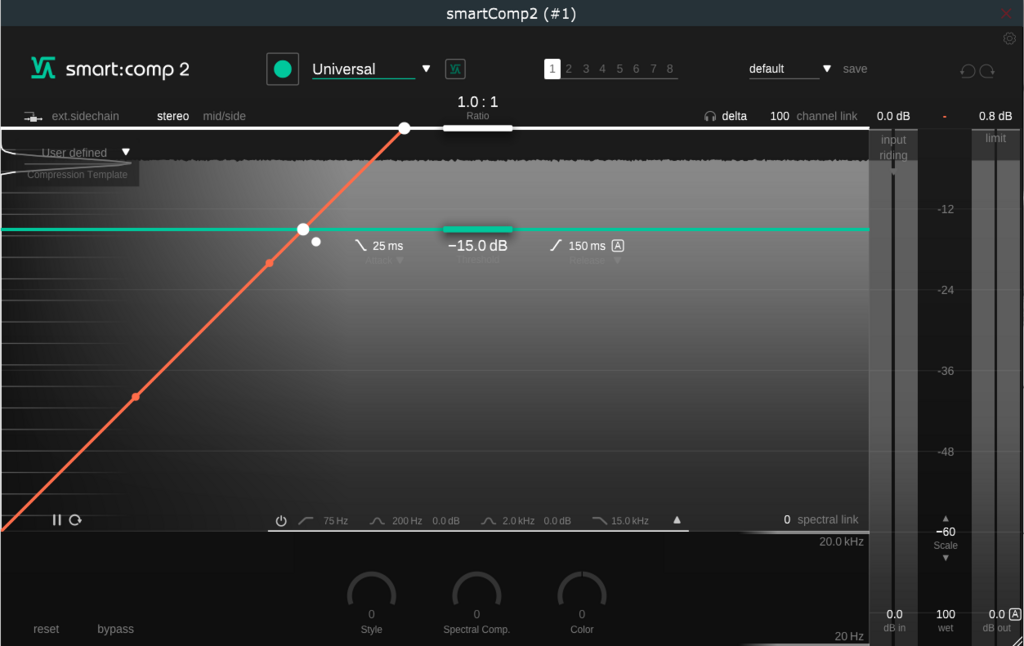Open the Universal profile dropdown
This screenshot has width=1024, height=646.
click(426, 69)
